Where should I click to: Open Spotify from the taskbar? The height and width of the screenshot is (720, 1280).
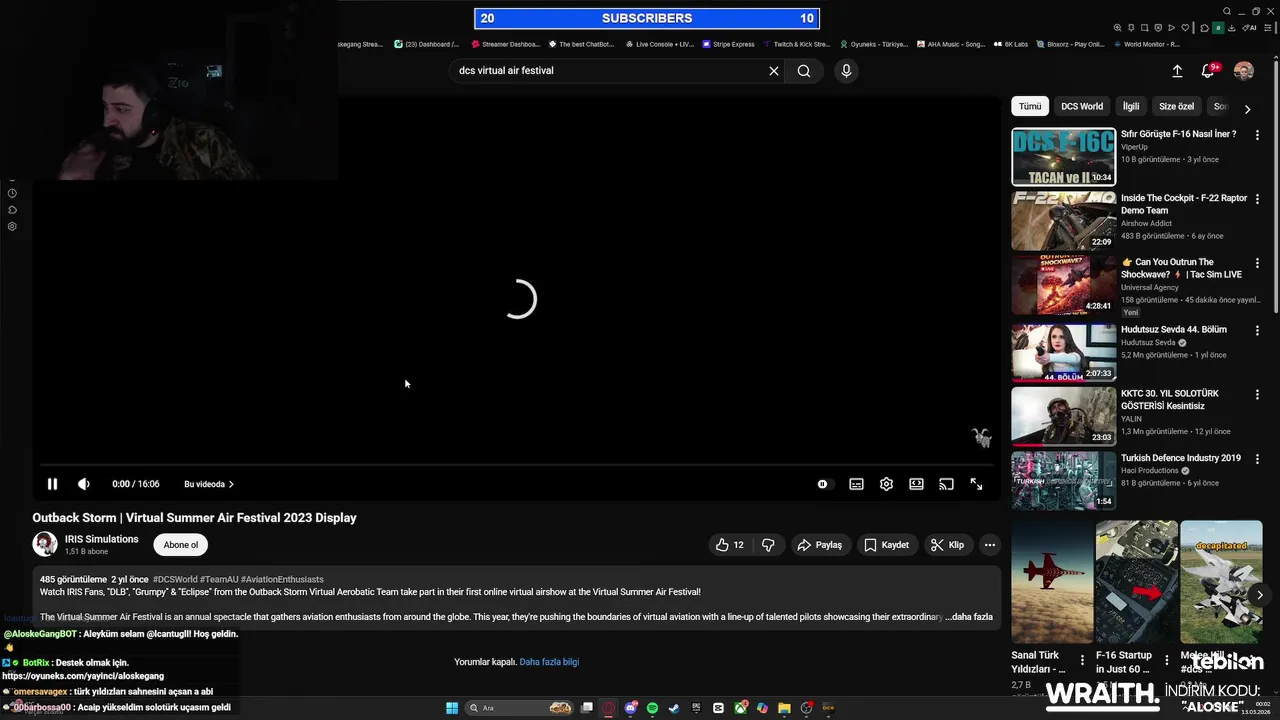(x=652, y=708)
